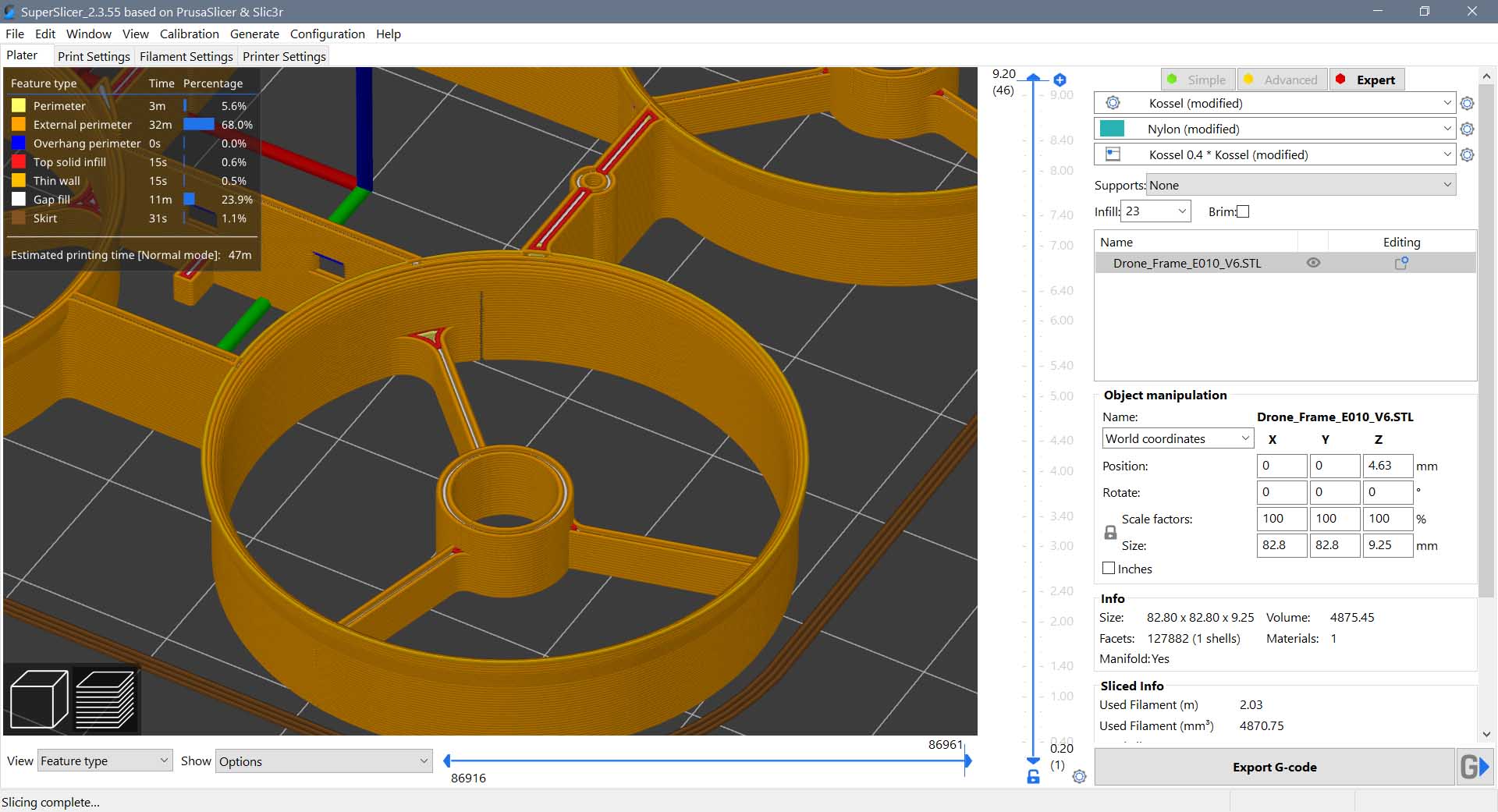
Task: Toggle visibility eye of Drone_Frame_E010_V6.STL
Action: (x=1313, y=264)
